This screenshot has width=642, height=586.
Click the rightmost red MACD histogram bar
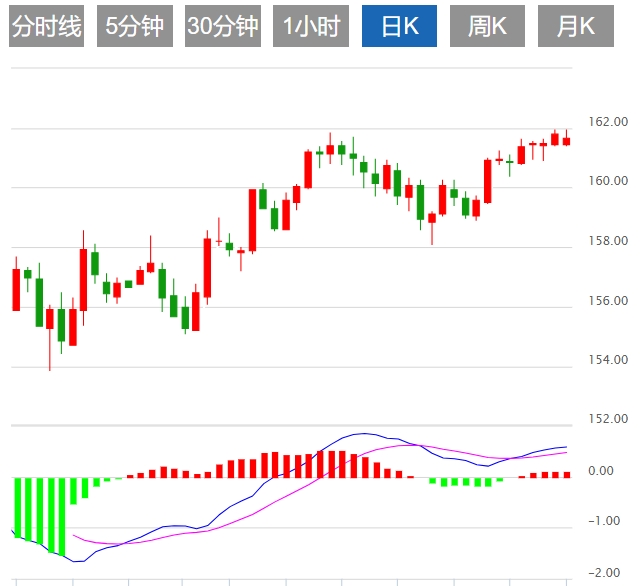tap(567, 474)
